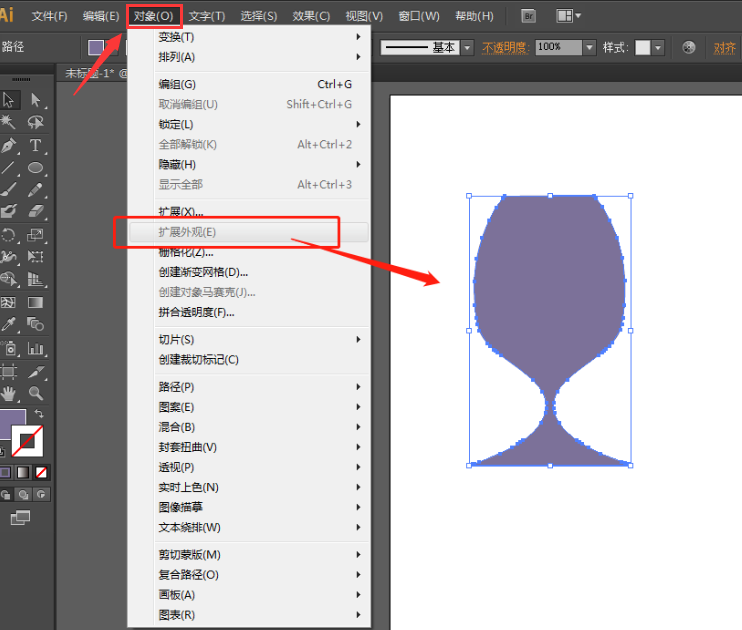Viewport: 742px width, 630px height.
Task: Select the Type tool
Action: pyautogui.click(x=36, y=146)
